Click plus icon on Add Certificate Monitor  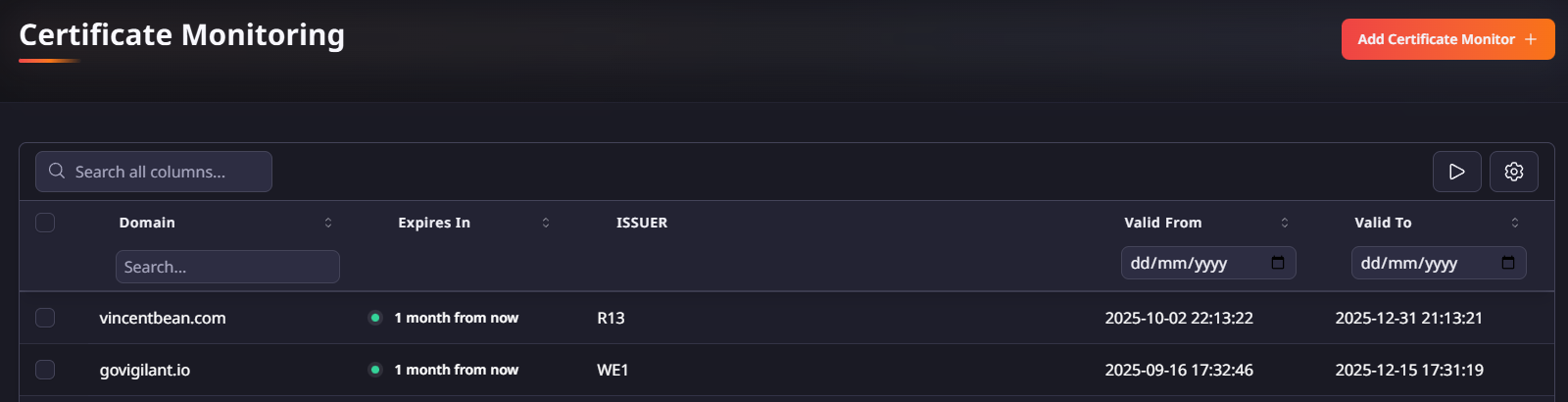coord(1531,39)
